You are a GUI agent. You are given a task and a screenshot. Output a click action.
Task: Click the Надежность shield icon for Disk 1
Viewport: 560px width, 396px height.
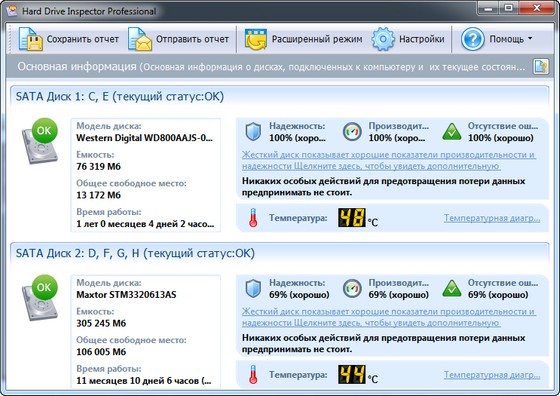pos(253,132)
